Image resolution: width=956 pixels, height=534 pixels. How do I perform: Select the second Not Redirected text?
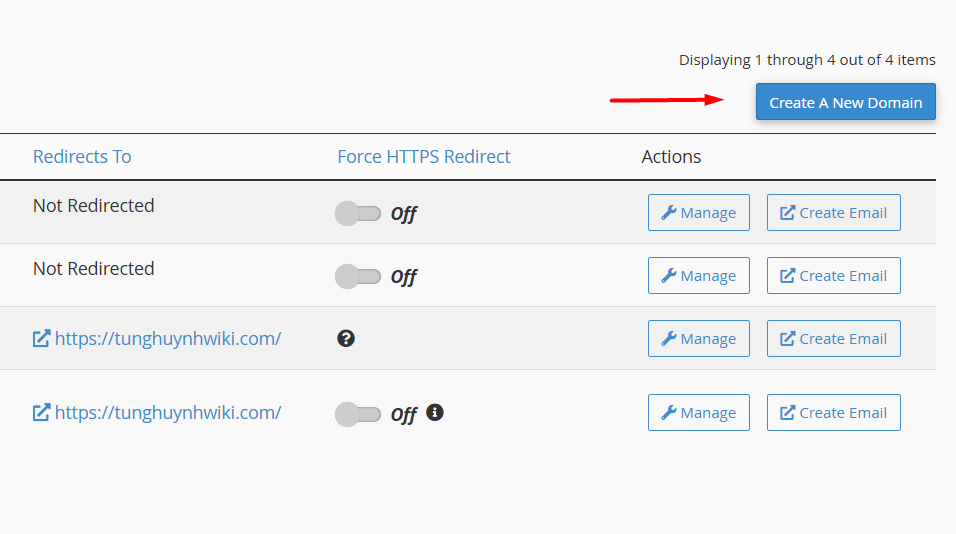pyautogui.click(x=94, y=268)
